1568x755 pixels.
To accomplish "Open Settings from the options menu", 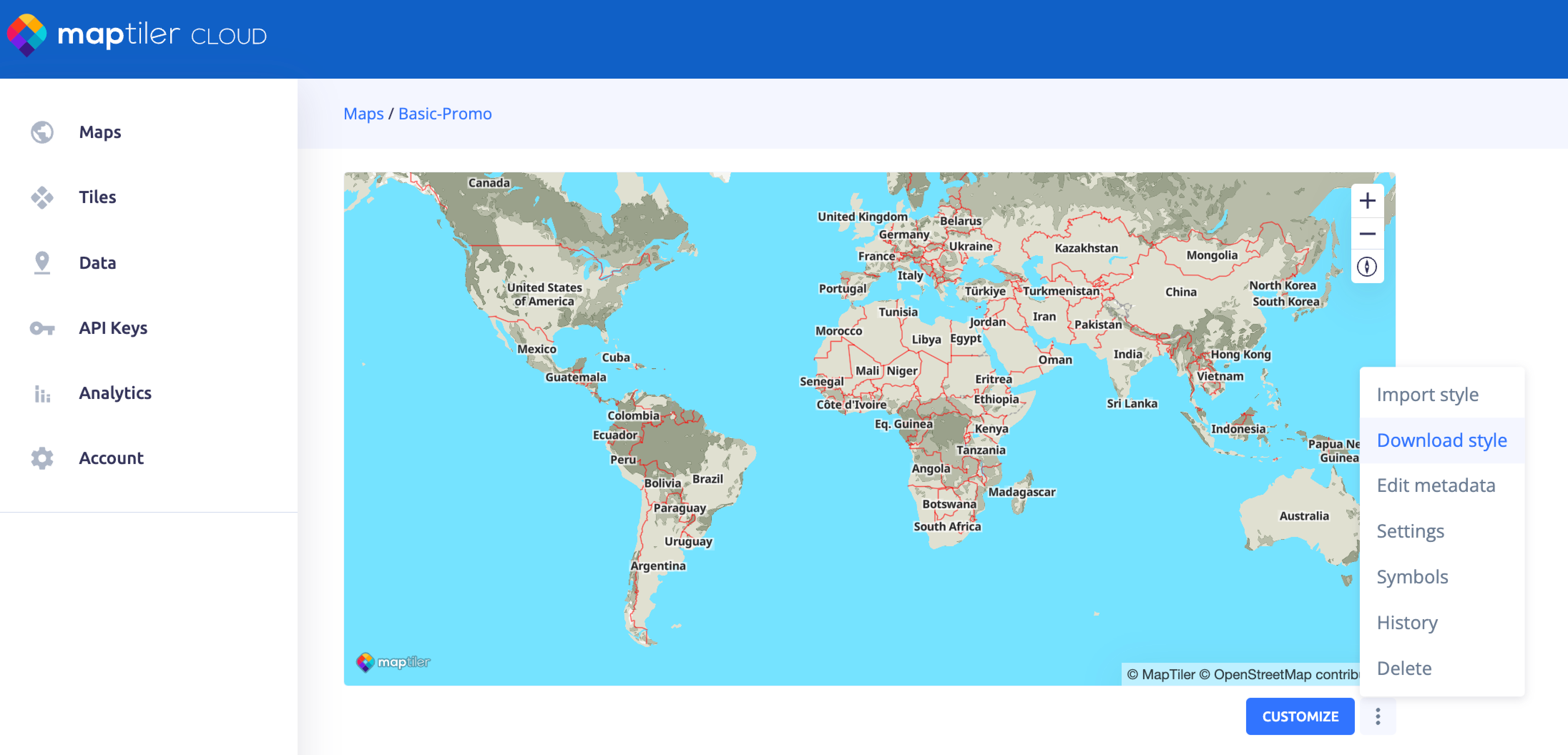I will point(1410,531).
